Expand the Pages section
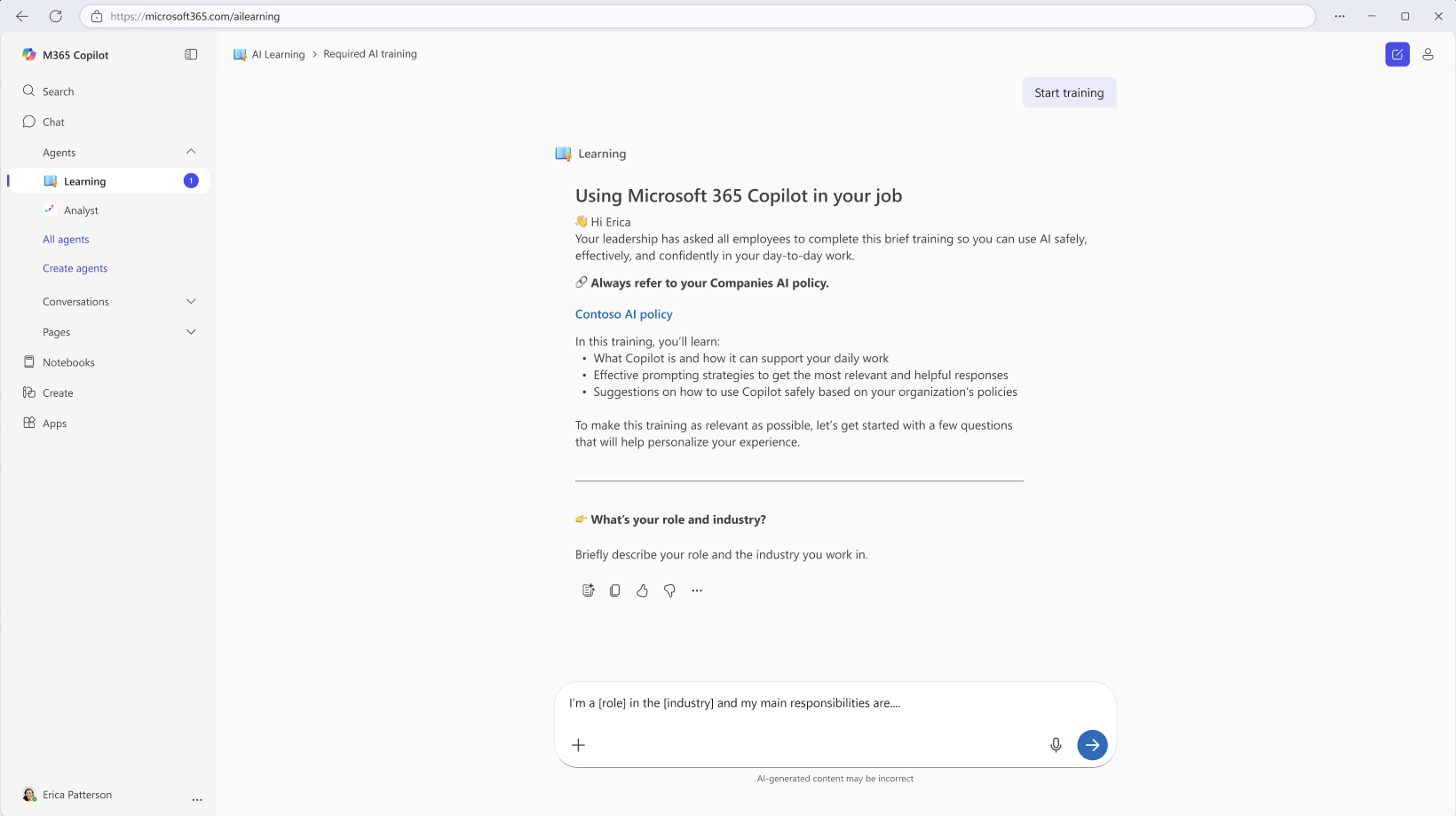1456x816 pixels. click(x=191, y=332)
